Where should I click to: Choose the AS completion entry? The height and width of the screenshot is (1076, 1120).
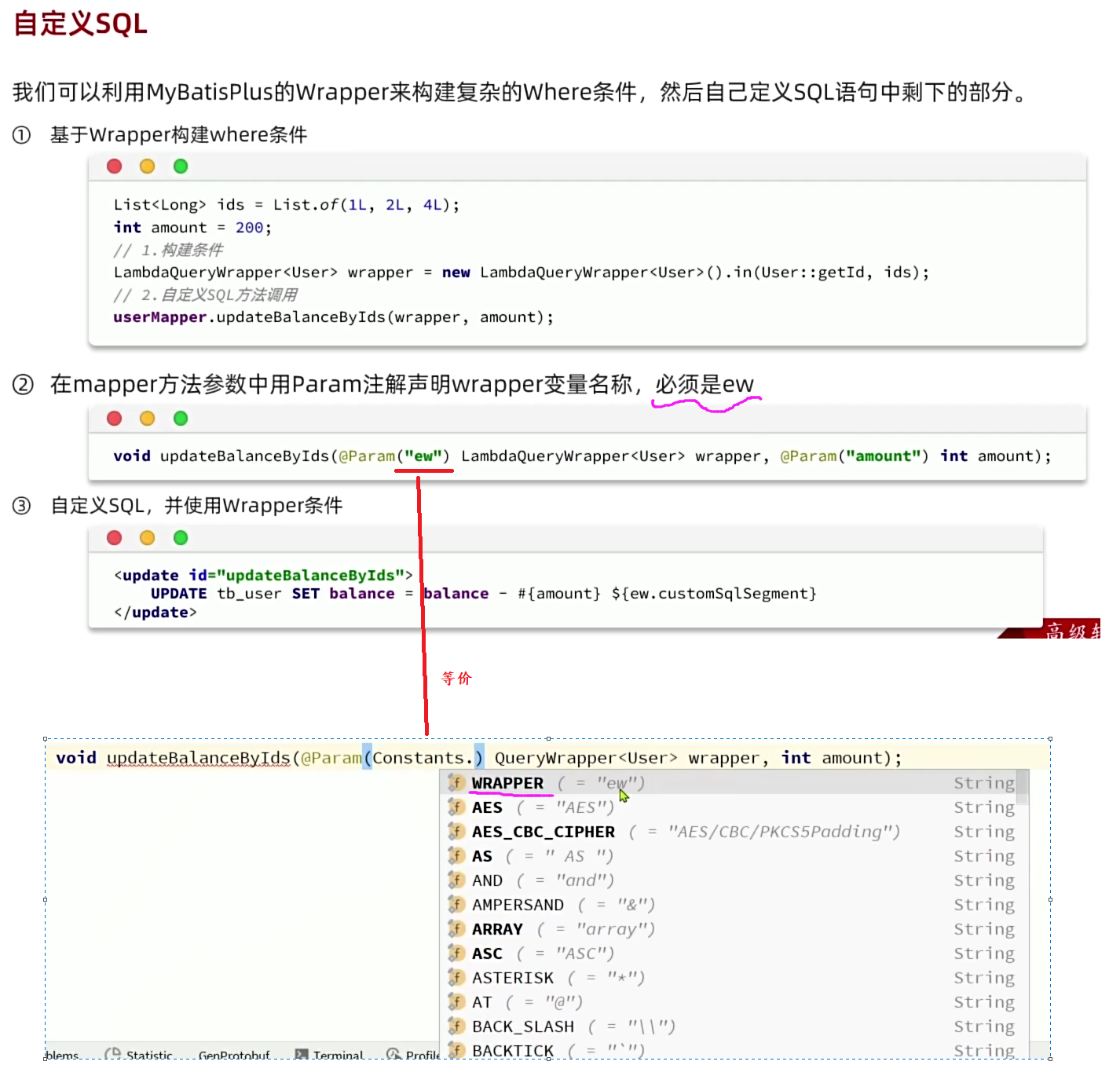click(734, 856)
